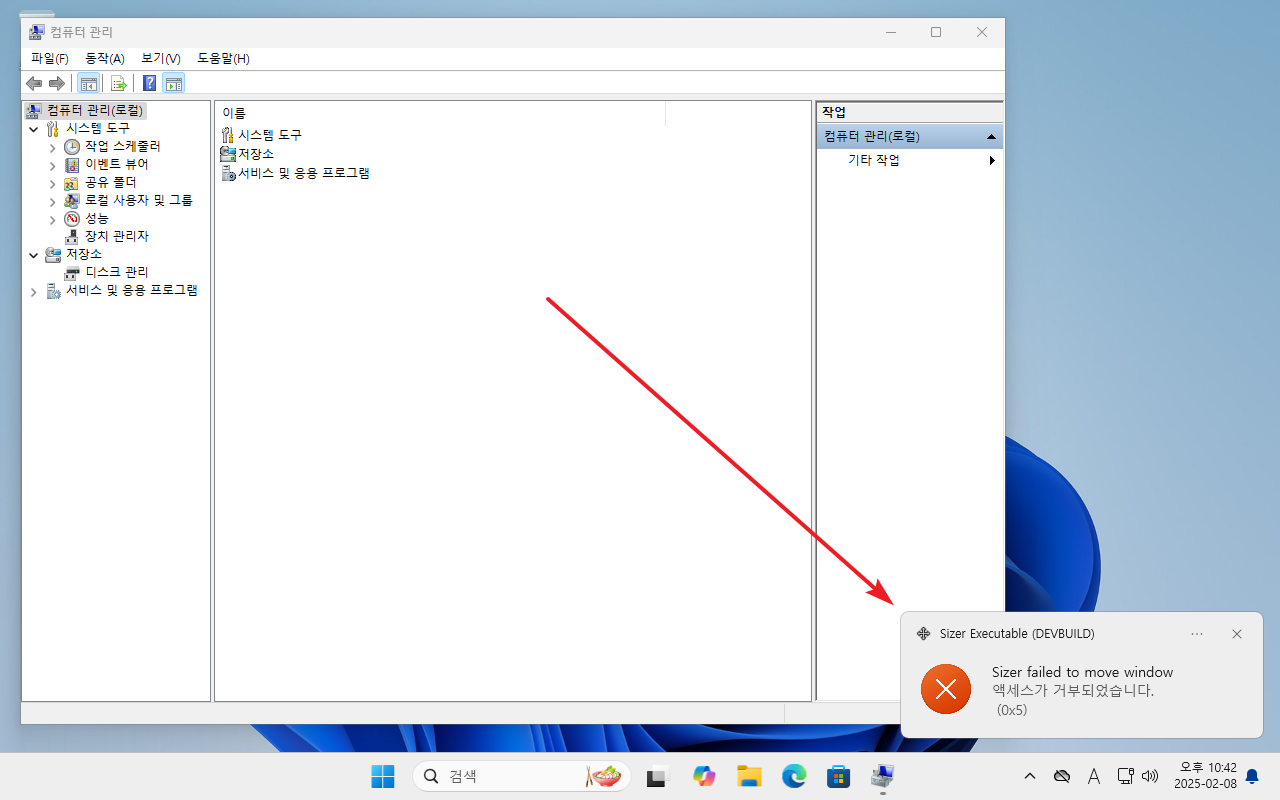Click the Back navigation arrow
Screen dimensions: 1280x800
(35, 84)
